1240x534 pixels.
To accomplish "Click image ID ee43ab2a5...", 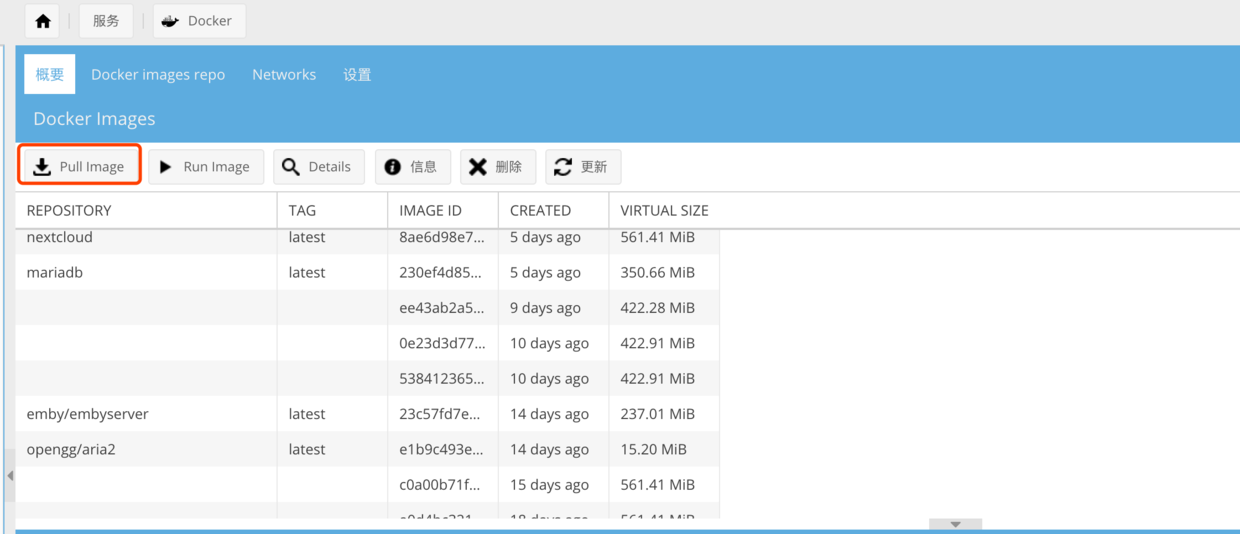I will pyautogui.click(x=442, y=308).
